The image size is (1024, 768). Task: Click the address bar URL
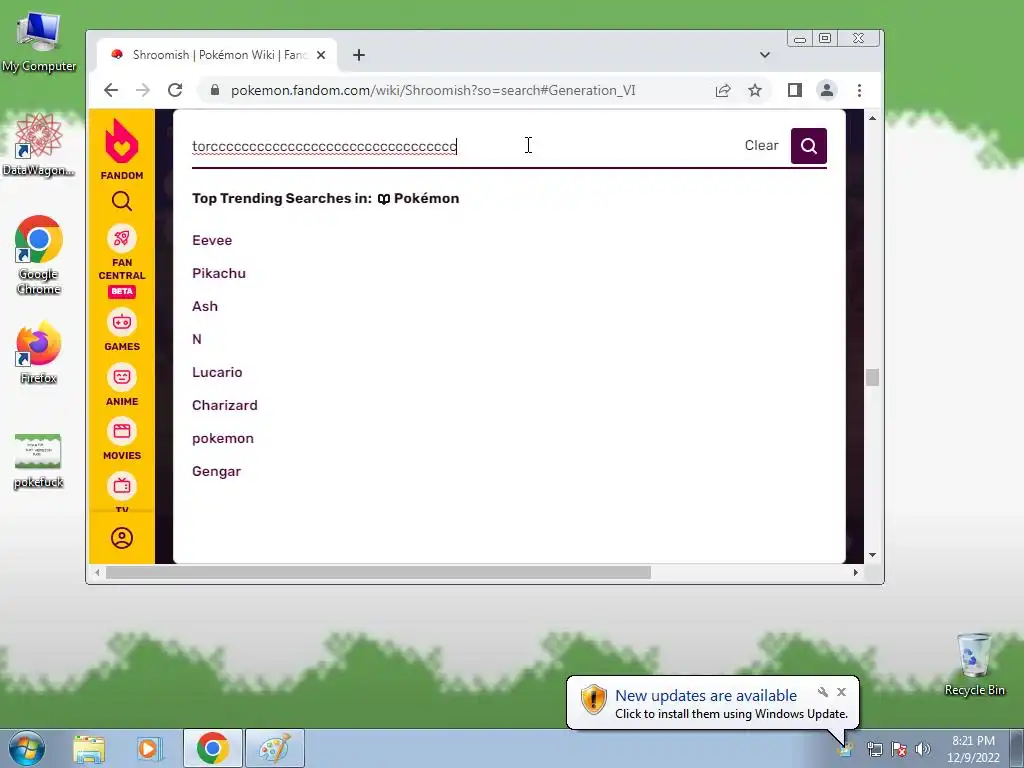(433, 90)
